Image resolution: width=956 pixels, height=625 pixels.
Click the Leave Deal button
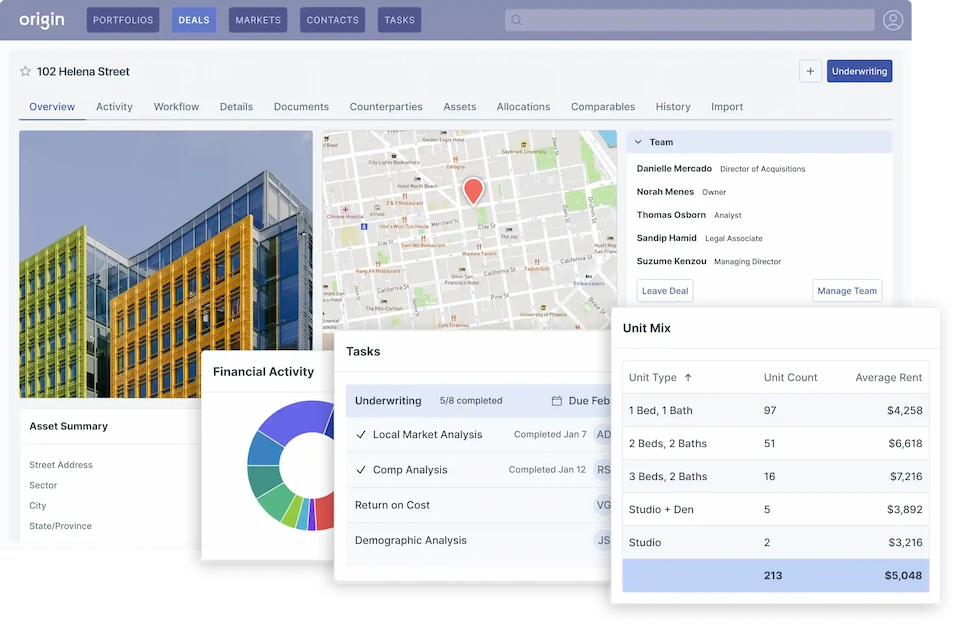click(664, 290)
